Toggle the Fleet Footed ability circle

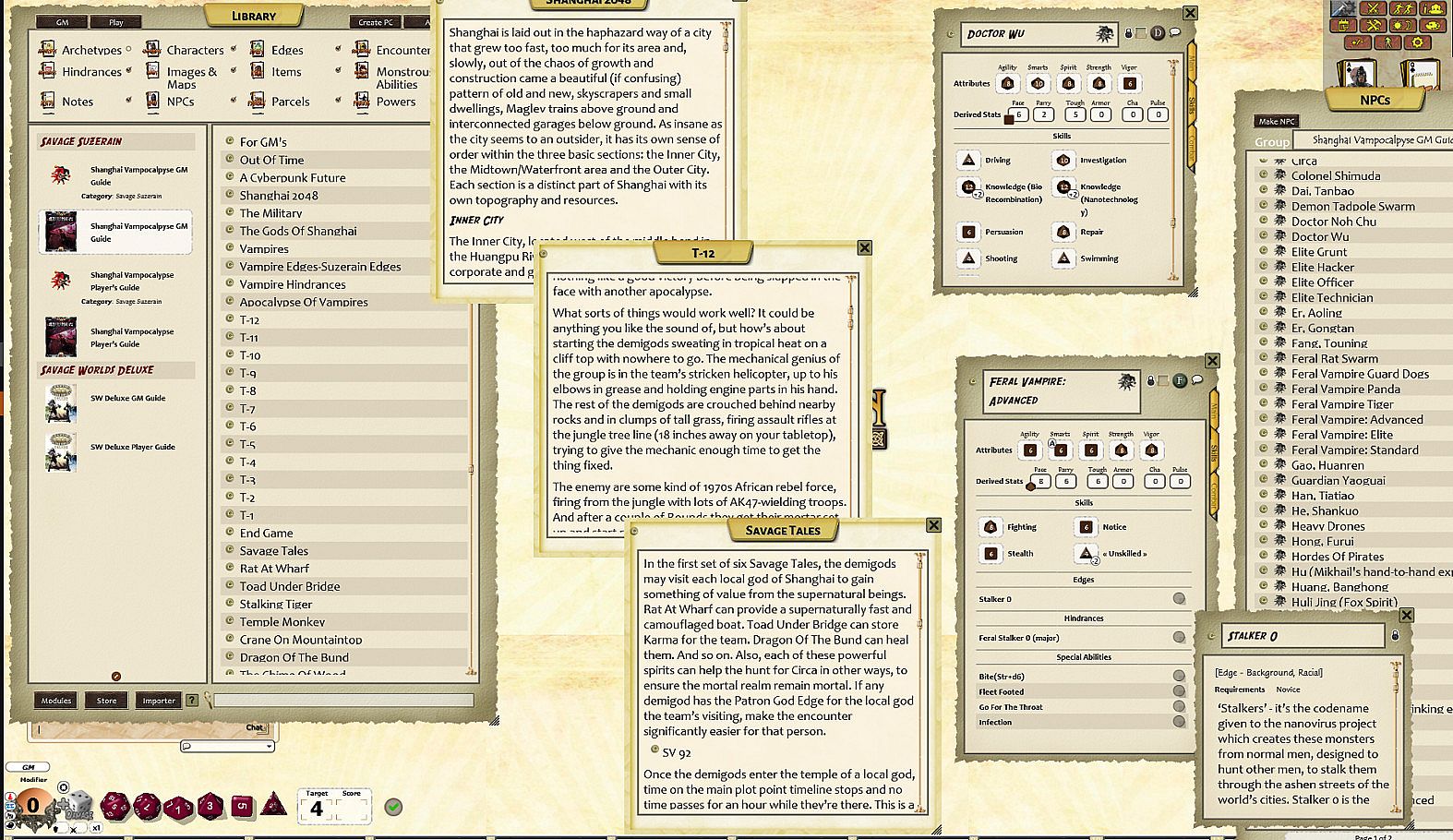tap(1179, 691)
